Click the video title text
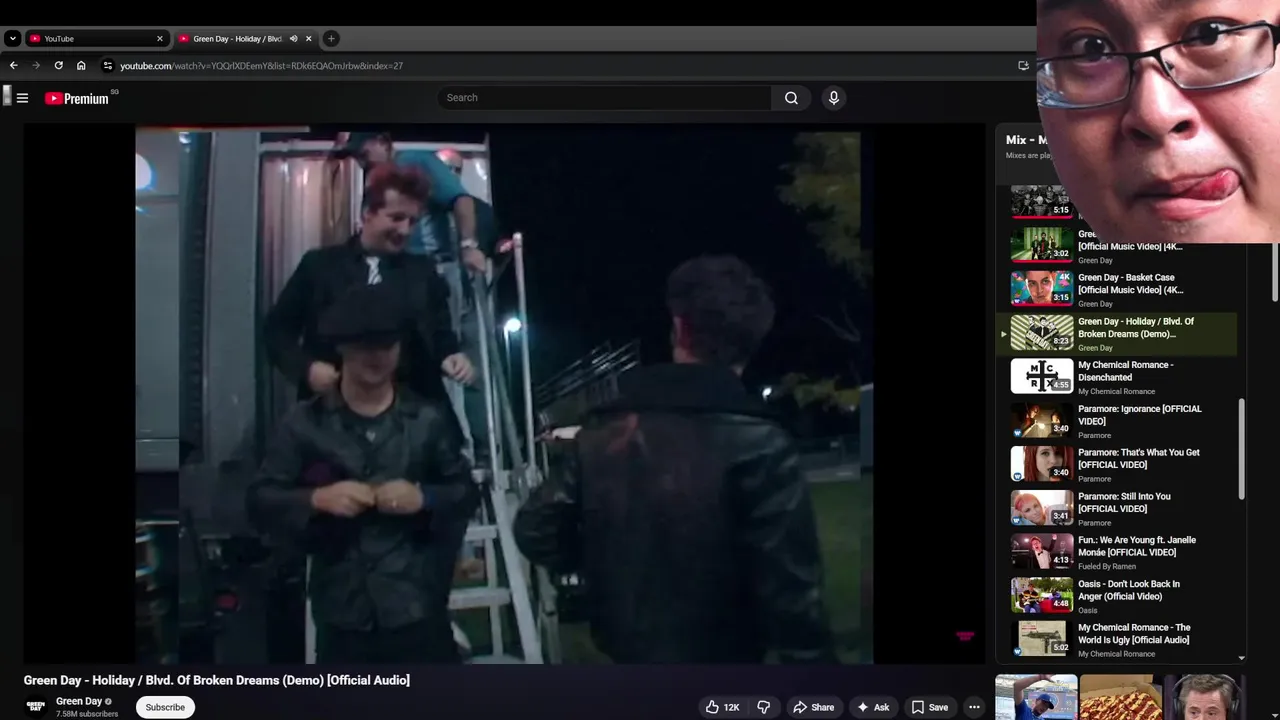 (217, 680)
